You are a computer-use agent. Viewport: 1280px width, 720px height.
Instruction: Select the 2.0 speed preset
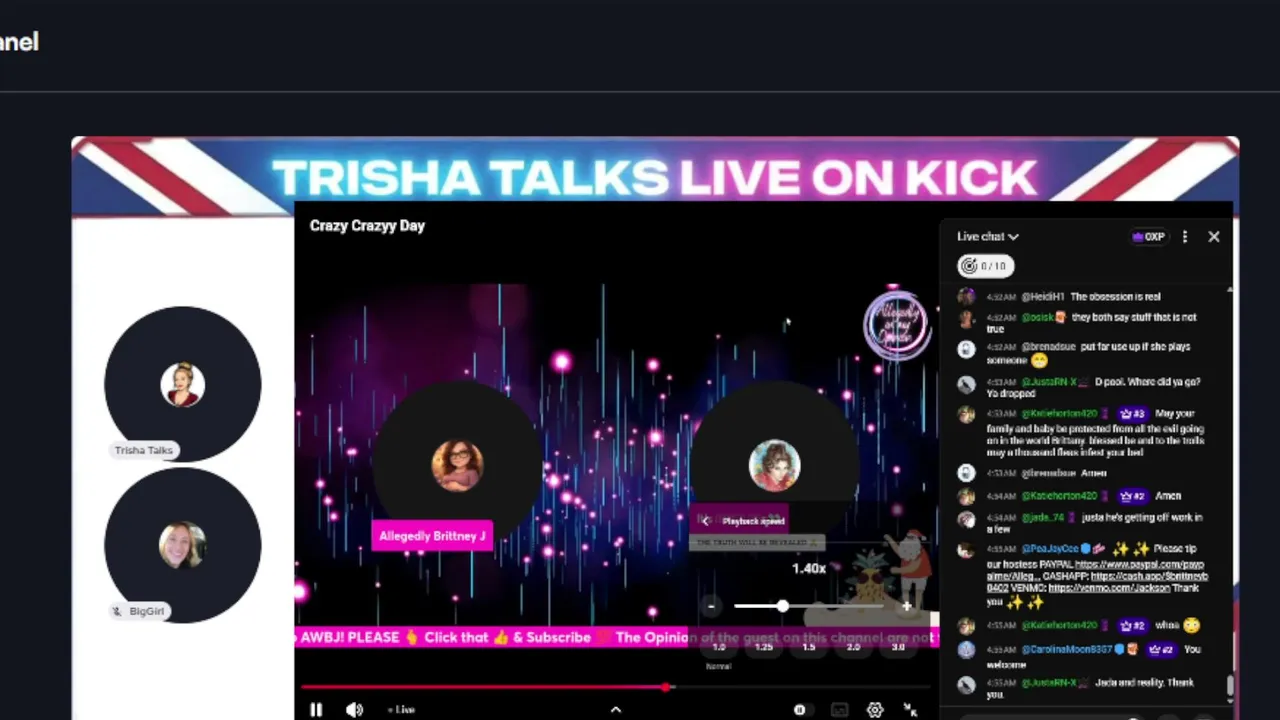(x=853, y=647)
